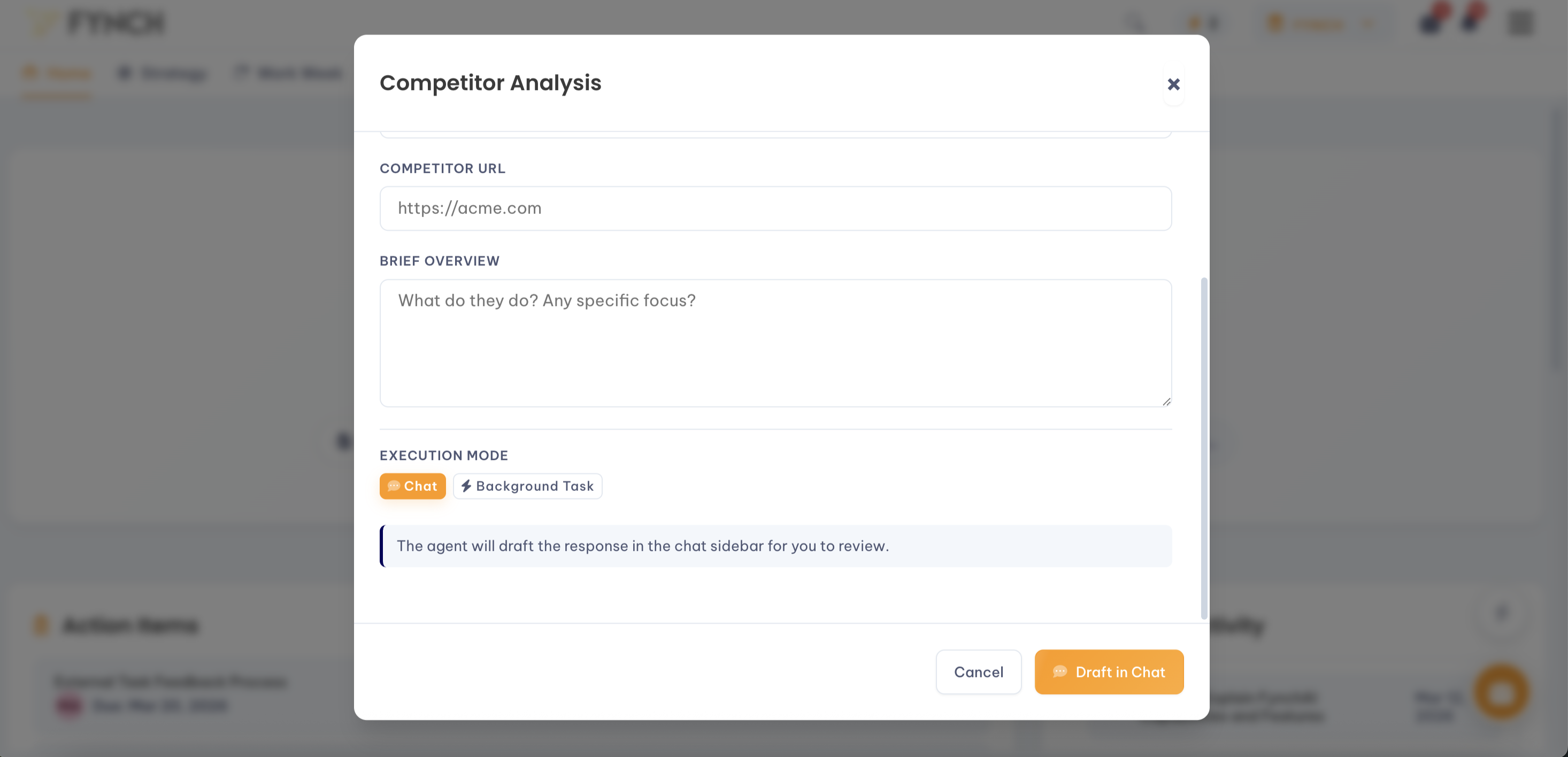Focus the Brief Overview text area

775,343
